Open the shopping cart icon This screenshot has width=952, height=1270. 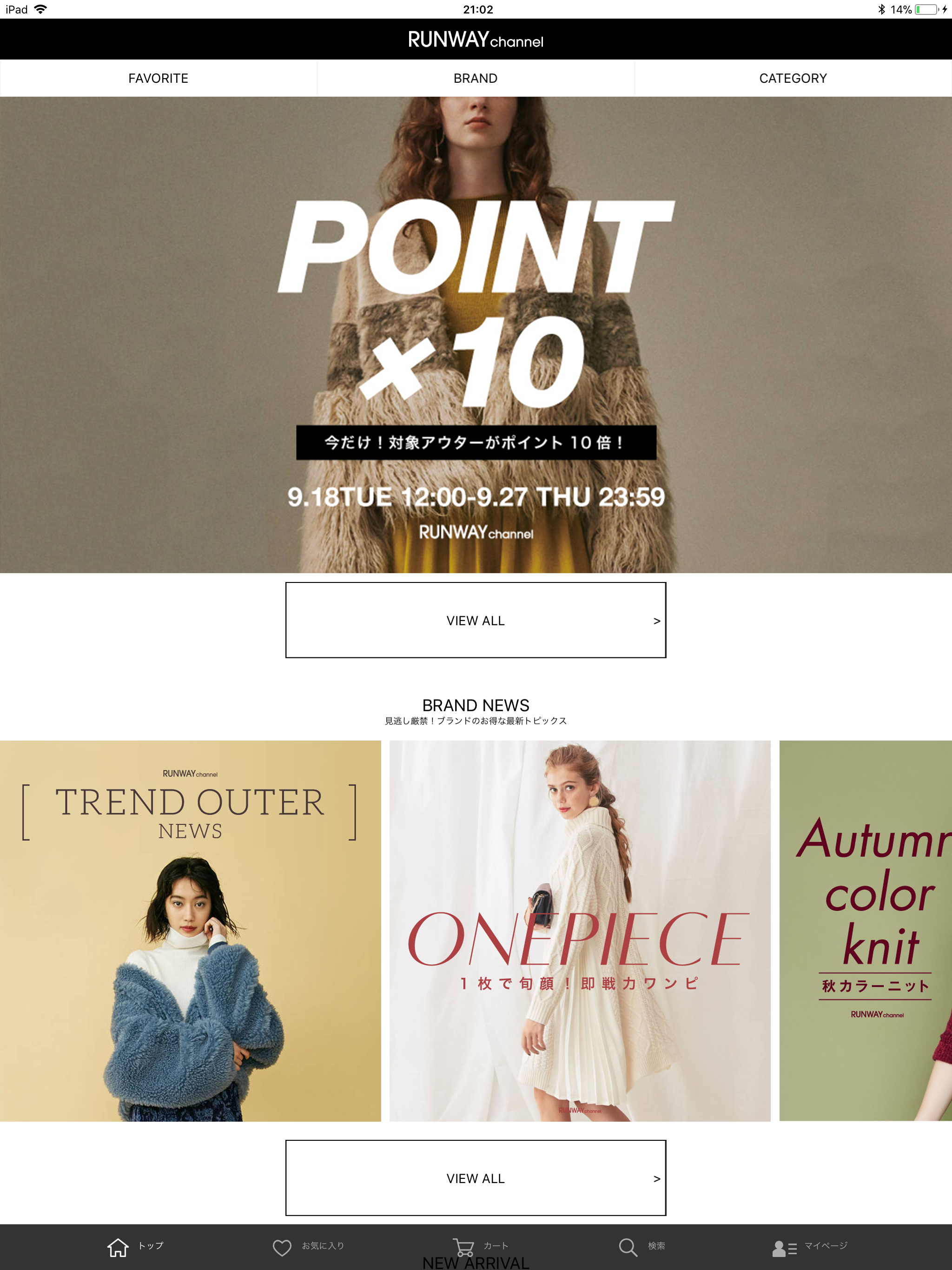click(463, 1246)
